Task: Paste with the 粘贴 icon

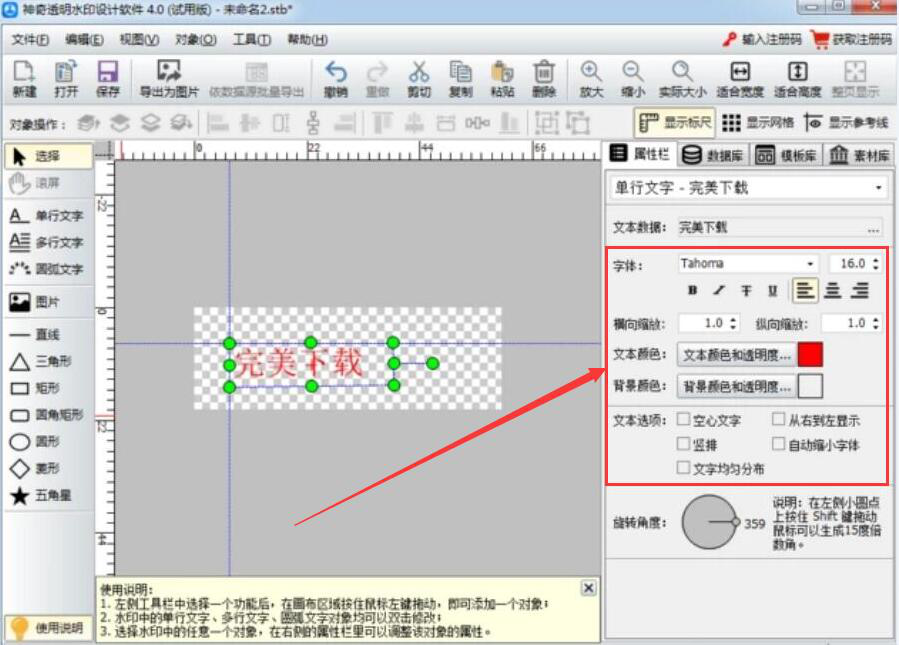Action: click(502, 79)
